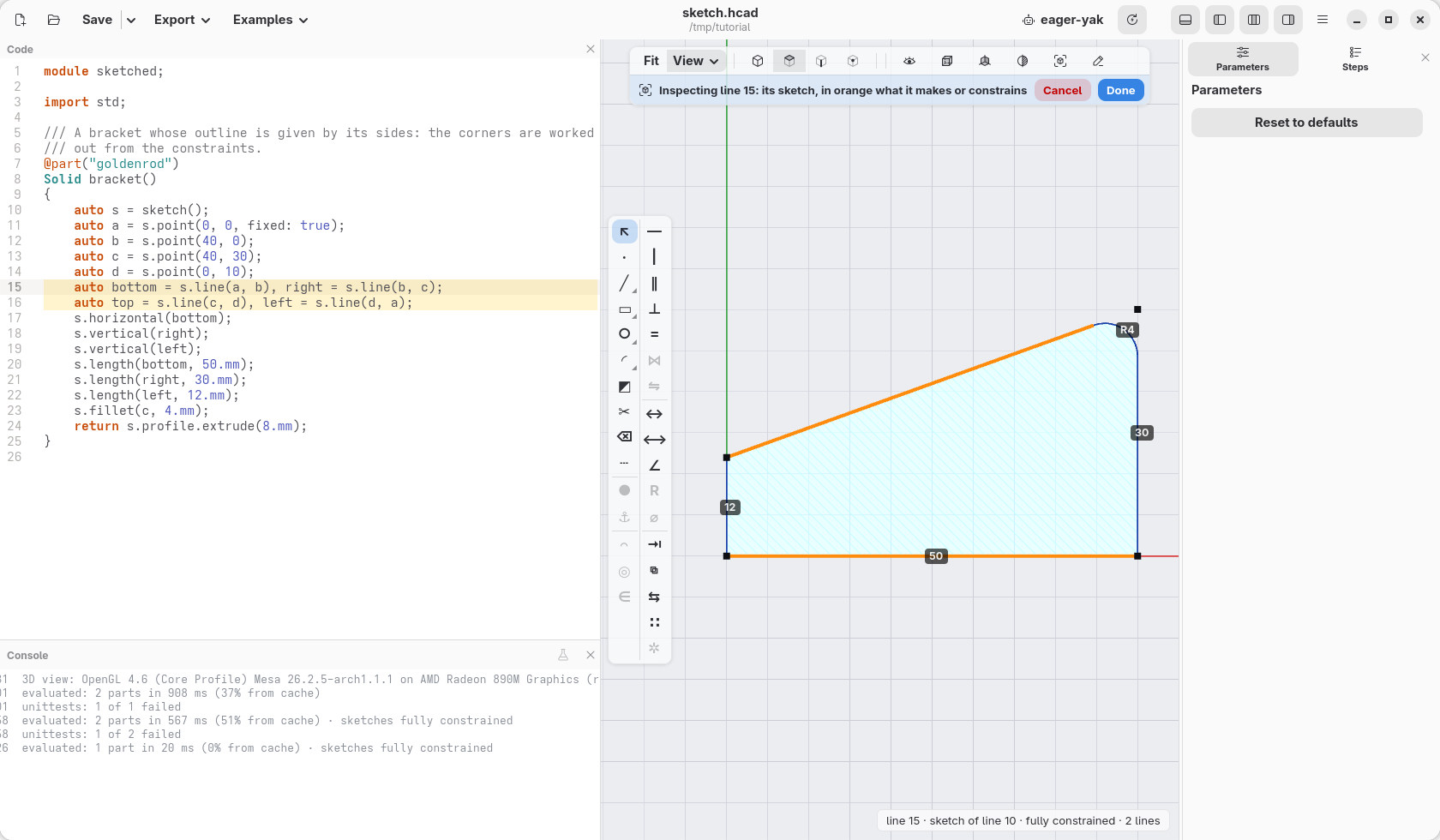
Task: Pick the line drawing tool
Action: (x=624, y=283)
